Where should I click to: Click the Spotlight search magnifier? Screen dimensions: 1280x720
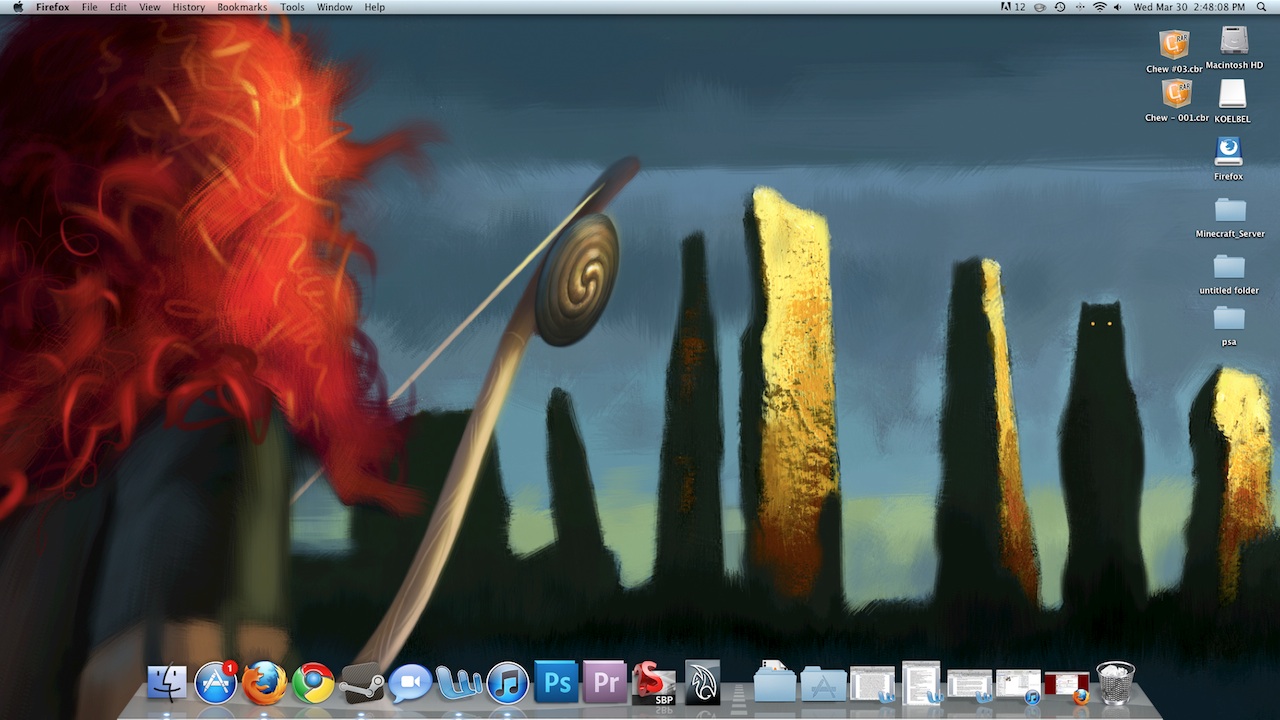[x=1265, y=7]
